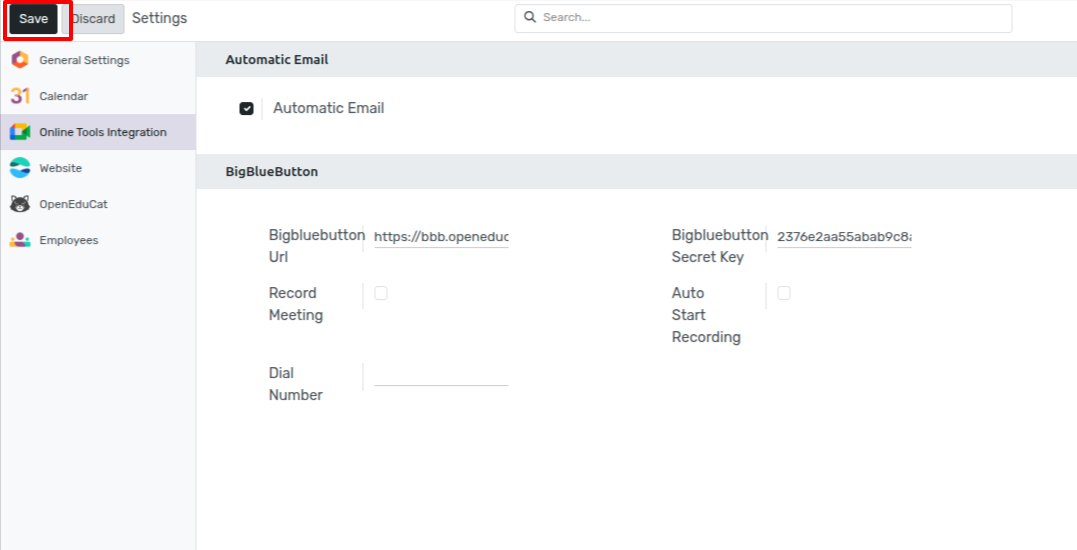Image resolution: width=1077 pixels, height=550 pixels.
Task: Tick the Auto Start Recording checkbox
Action: (784, 293)
